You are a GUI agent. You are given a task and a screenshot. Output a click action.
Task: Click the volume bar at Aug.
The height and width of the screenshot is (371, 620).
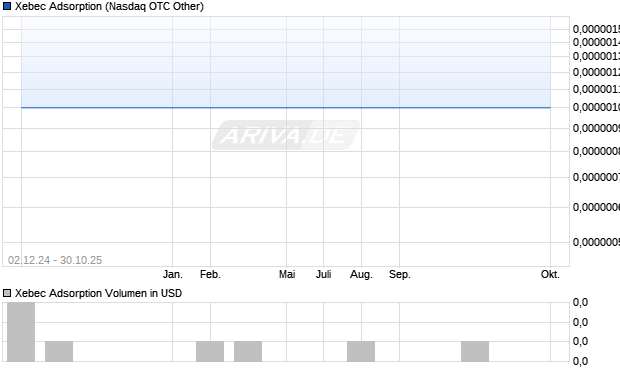click(361, 351)
